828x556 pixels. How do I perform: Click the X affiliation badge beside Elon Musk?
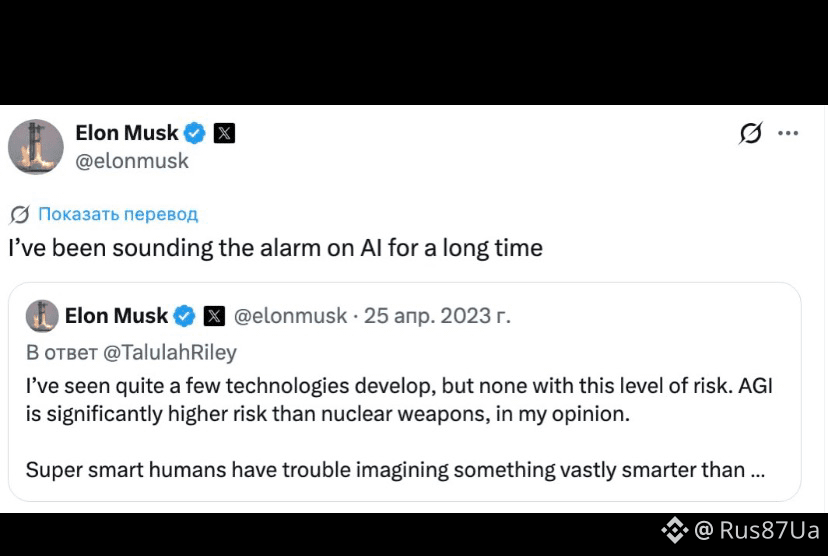(x=224, y=133)
